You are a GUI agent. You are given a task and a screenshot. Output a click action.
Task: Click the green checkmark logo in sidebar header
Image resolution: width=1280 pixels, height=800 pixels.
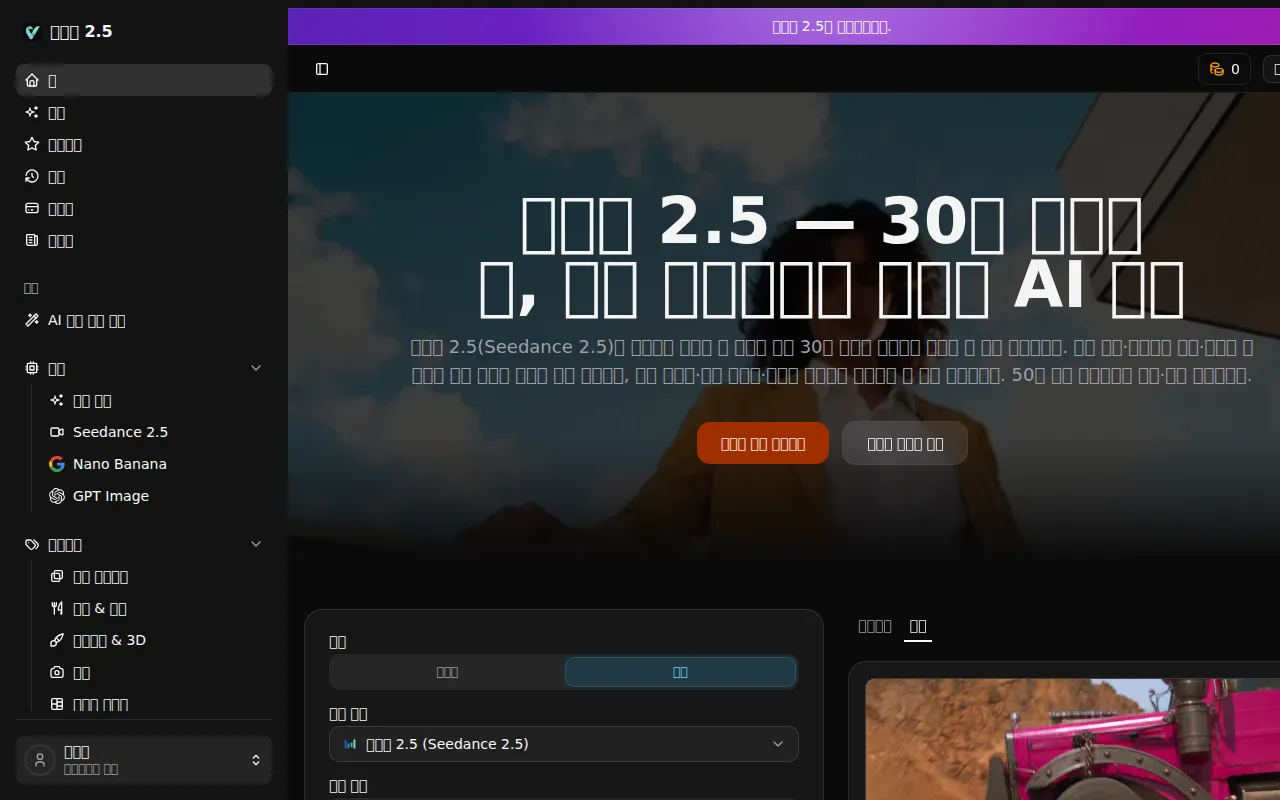[x=32, y=32]
